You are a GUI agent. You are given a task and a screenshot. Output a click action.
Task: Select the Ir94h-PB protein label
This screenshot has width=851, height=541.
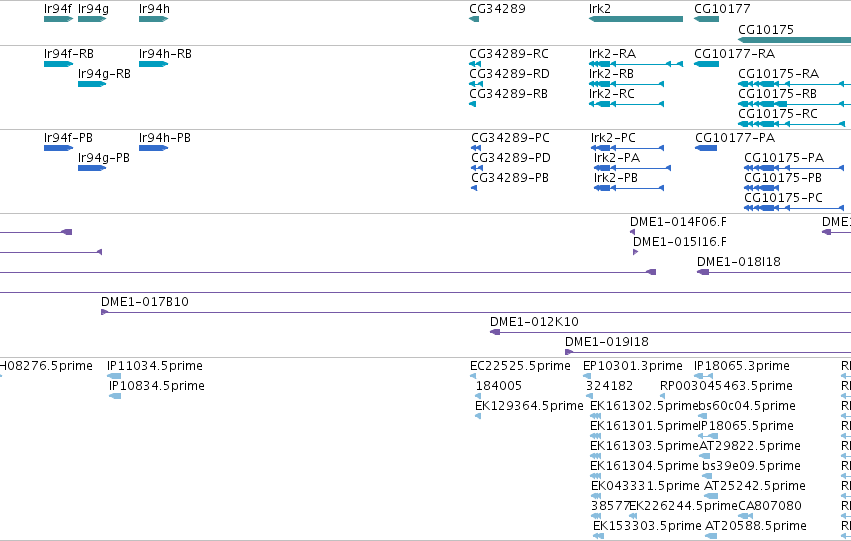point(165,138)
